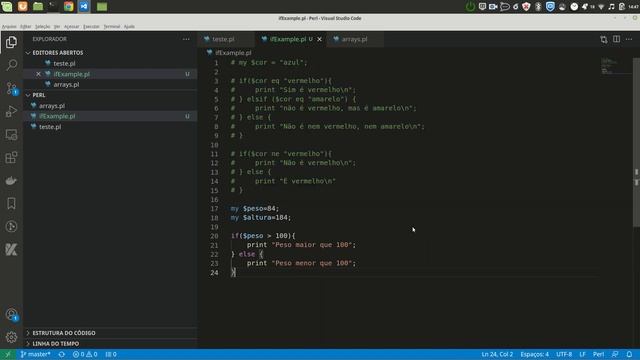Click line 21 print statement
Screen dimensions: 640x360
tap(301, 245)
